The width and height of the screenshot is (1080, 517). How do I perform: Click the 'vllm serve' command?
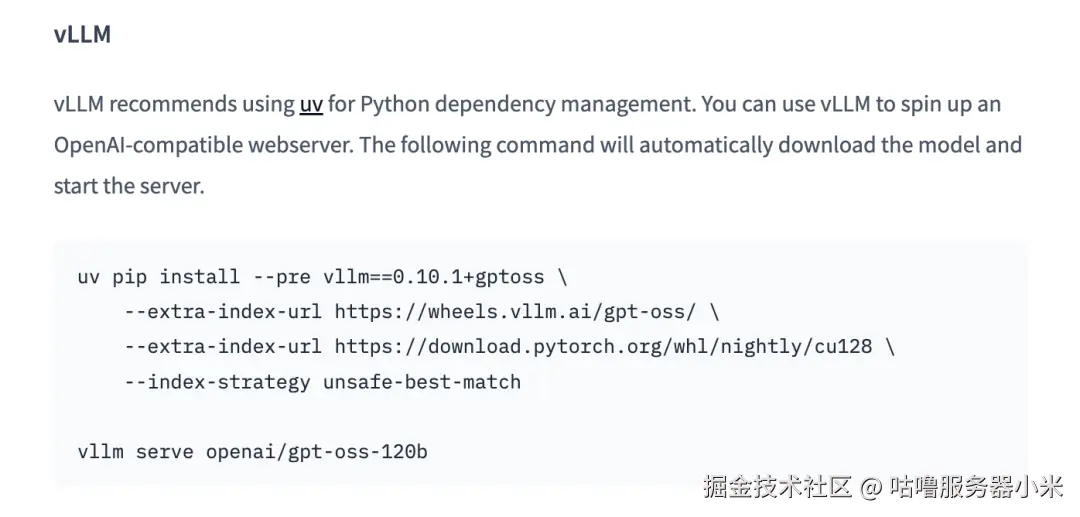pos(135,451)
